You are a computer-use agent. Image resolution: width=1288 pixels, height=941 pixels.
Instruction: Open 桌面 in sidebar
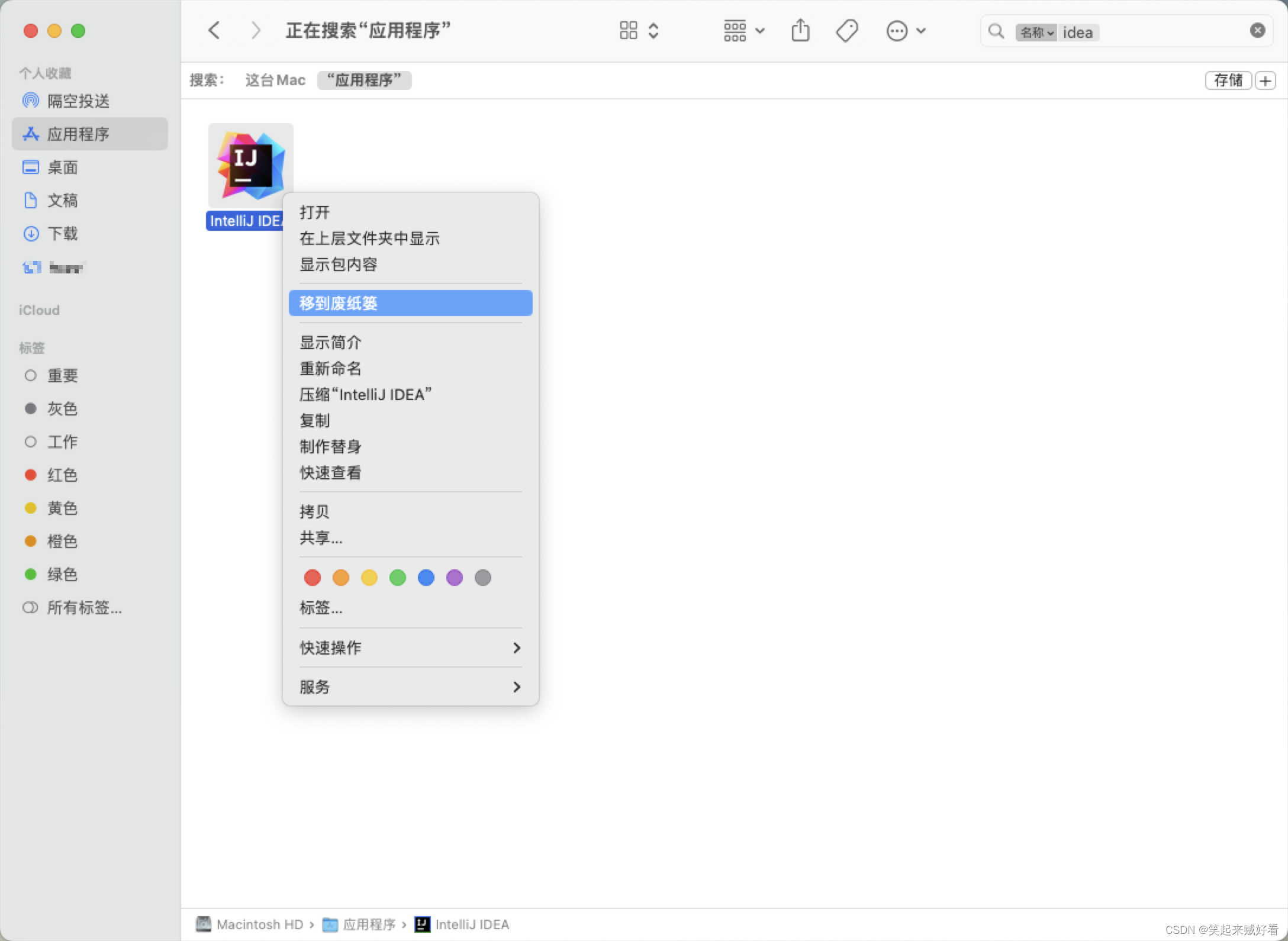click(x=89, y=167)
